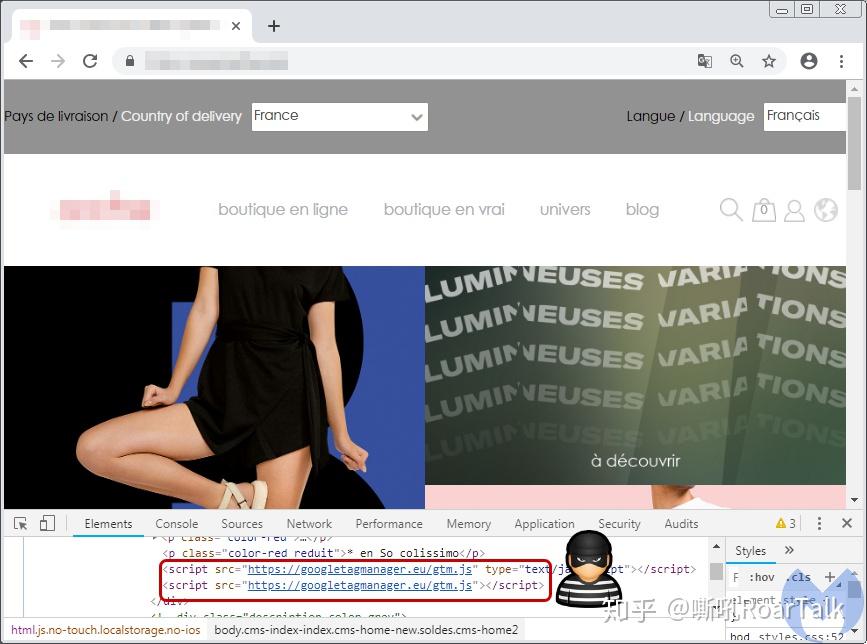867x644 pixels.
Task: Select body.cms-index-index breadcrumb
Action: coord(366,630)
